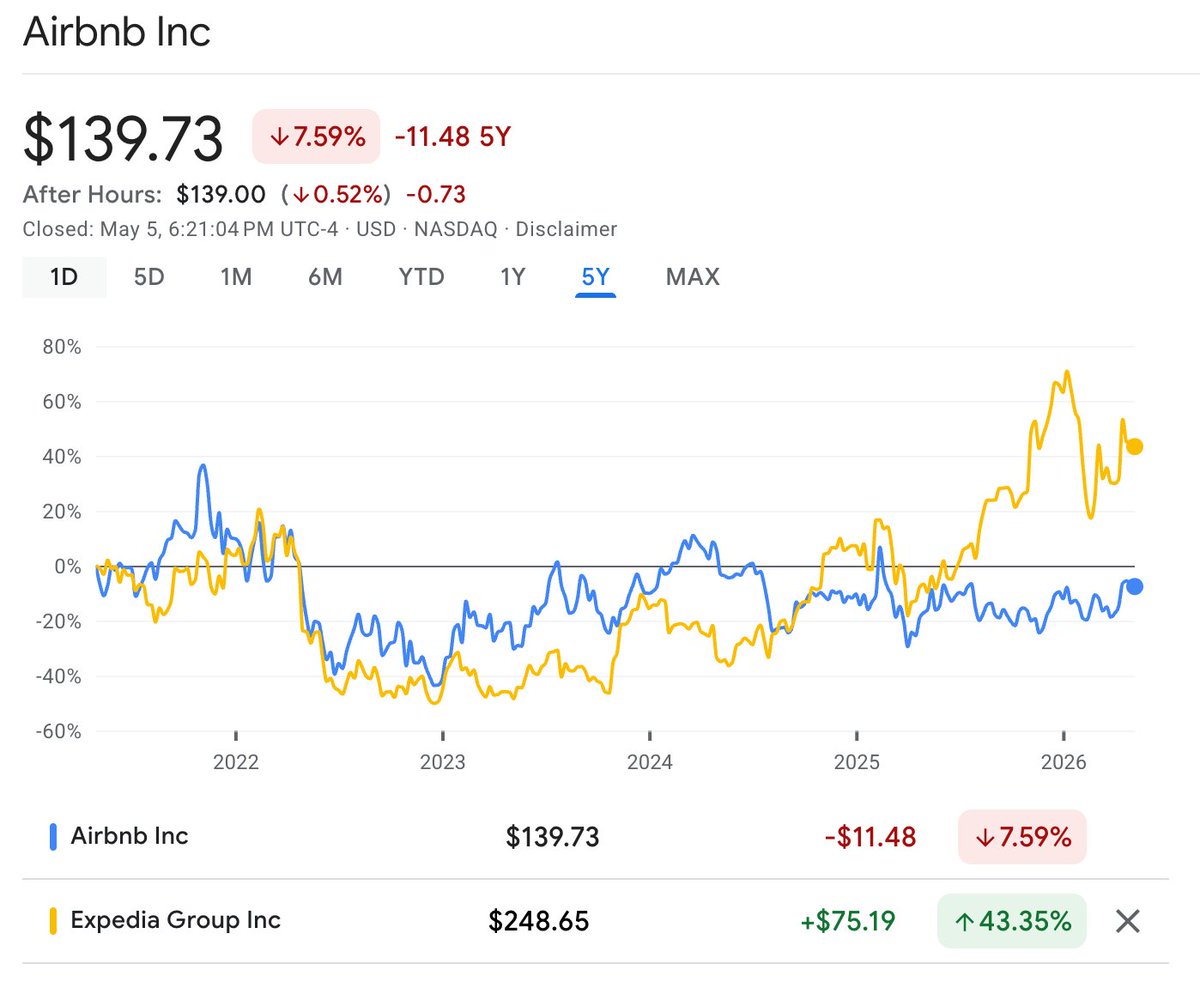Click the 7.59% badge in Airbnb row
The image size is (1200, 982).
click(x=1021, y=836)
